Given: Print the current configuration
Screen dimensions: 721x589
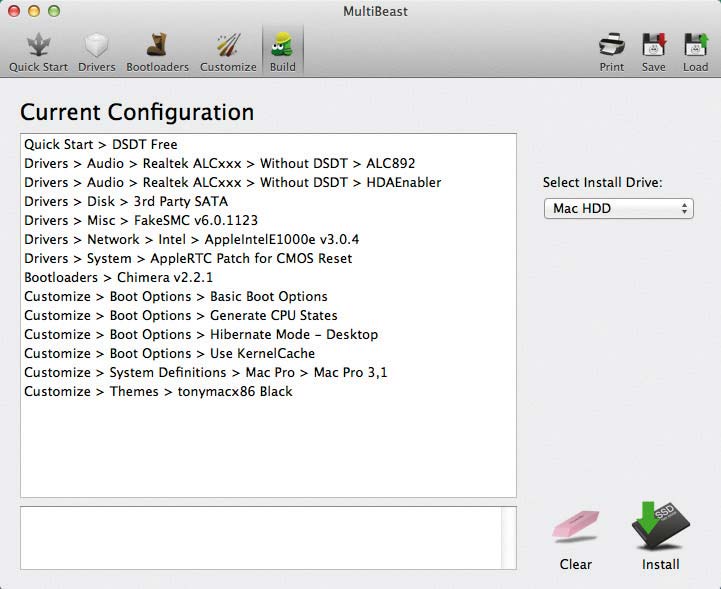Looking at the screenshot, I should [x=612, y=51].
